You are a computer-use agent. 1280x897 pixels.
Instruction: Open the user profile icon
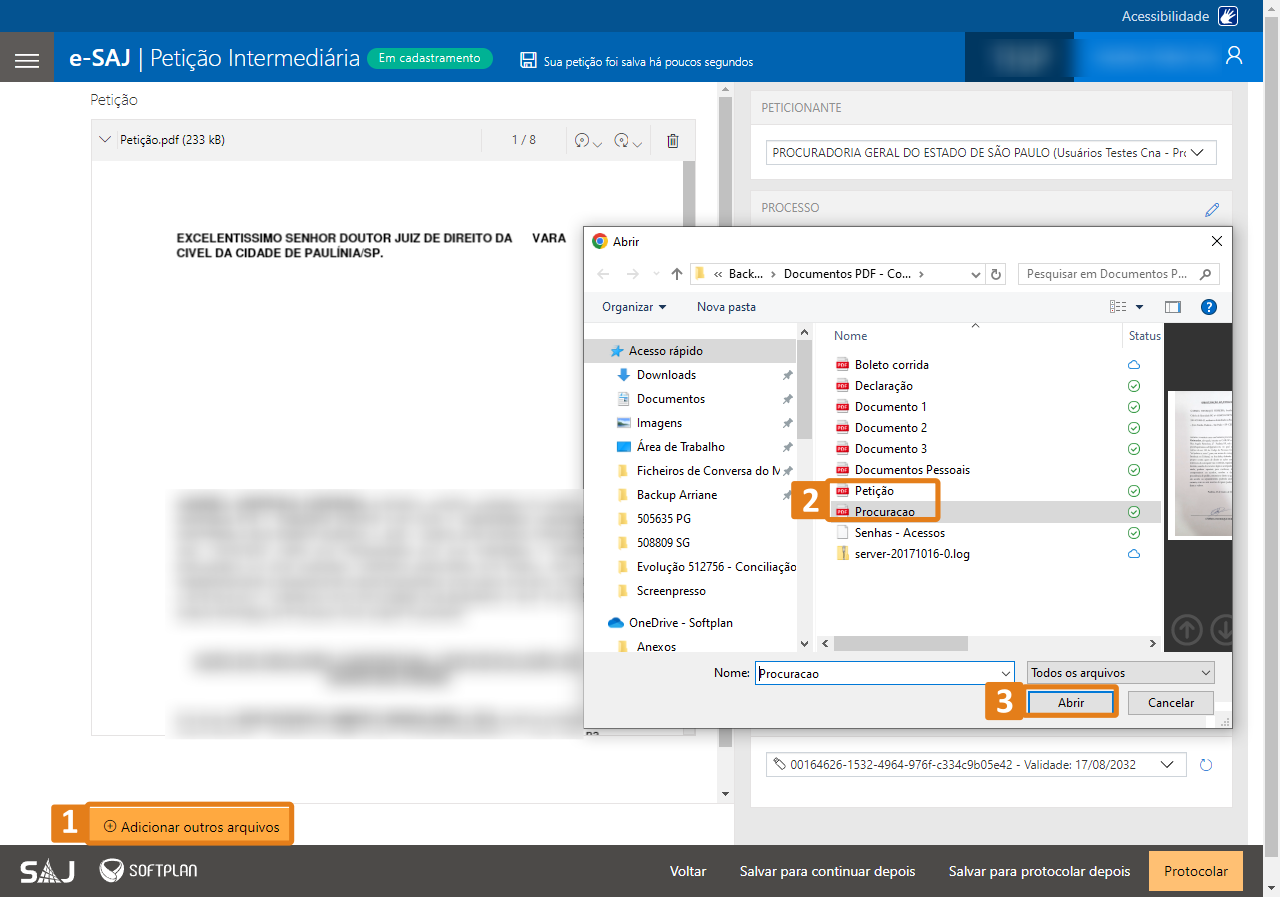coord(1234,56)
